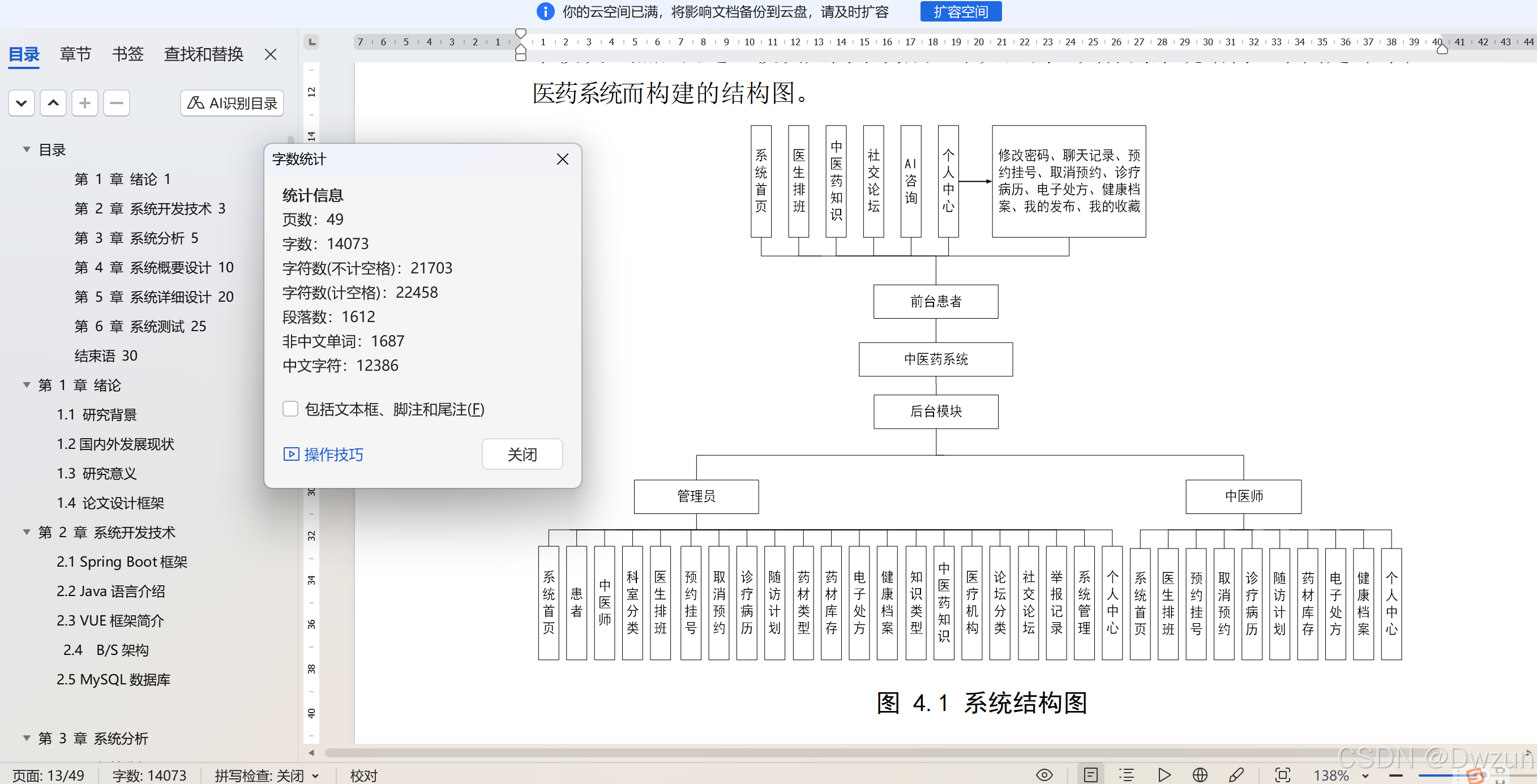Select the outline view icon in status bar
1537x784 pixels.
pos(1128,774)
